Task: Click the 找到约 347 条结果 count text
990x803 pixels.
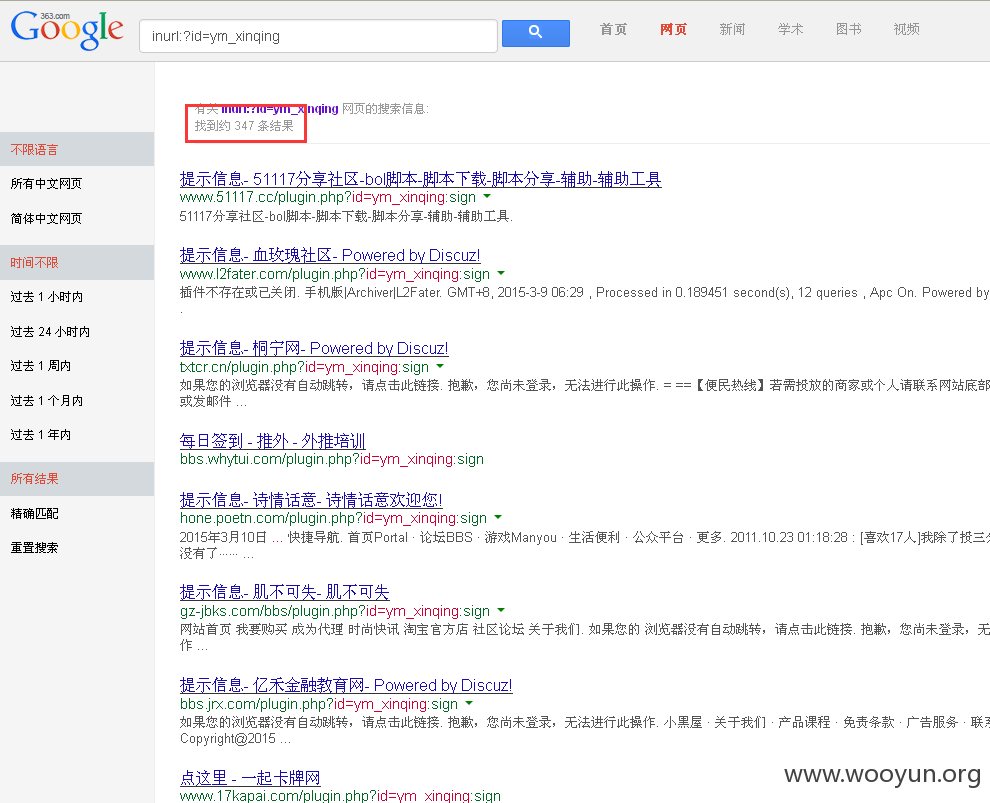Action: click(244, 126)
